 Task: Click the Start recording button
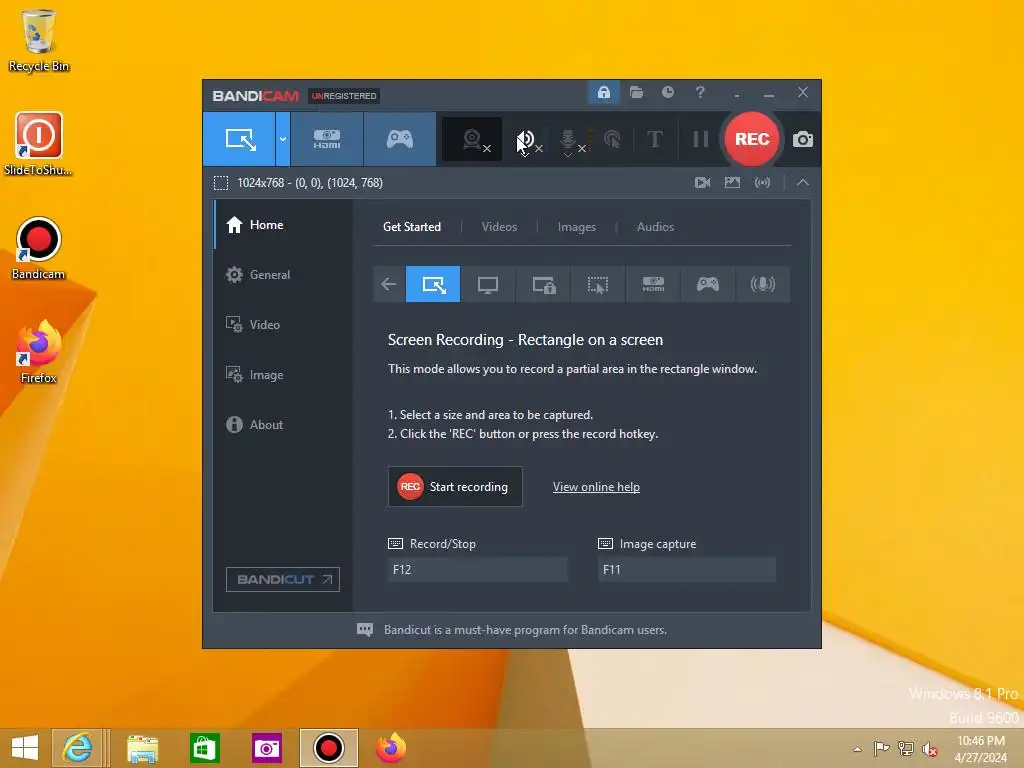click(x=455, y=487)
